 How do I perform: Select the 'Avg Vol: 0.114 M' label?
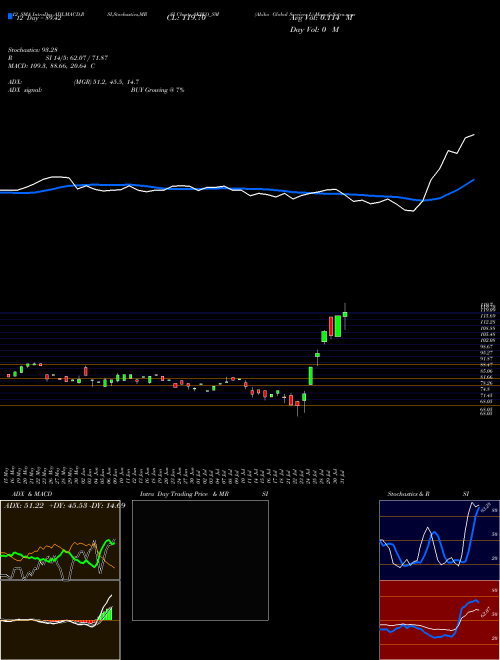point(322,18)
